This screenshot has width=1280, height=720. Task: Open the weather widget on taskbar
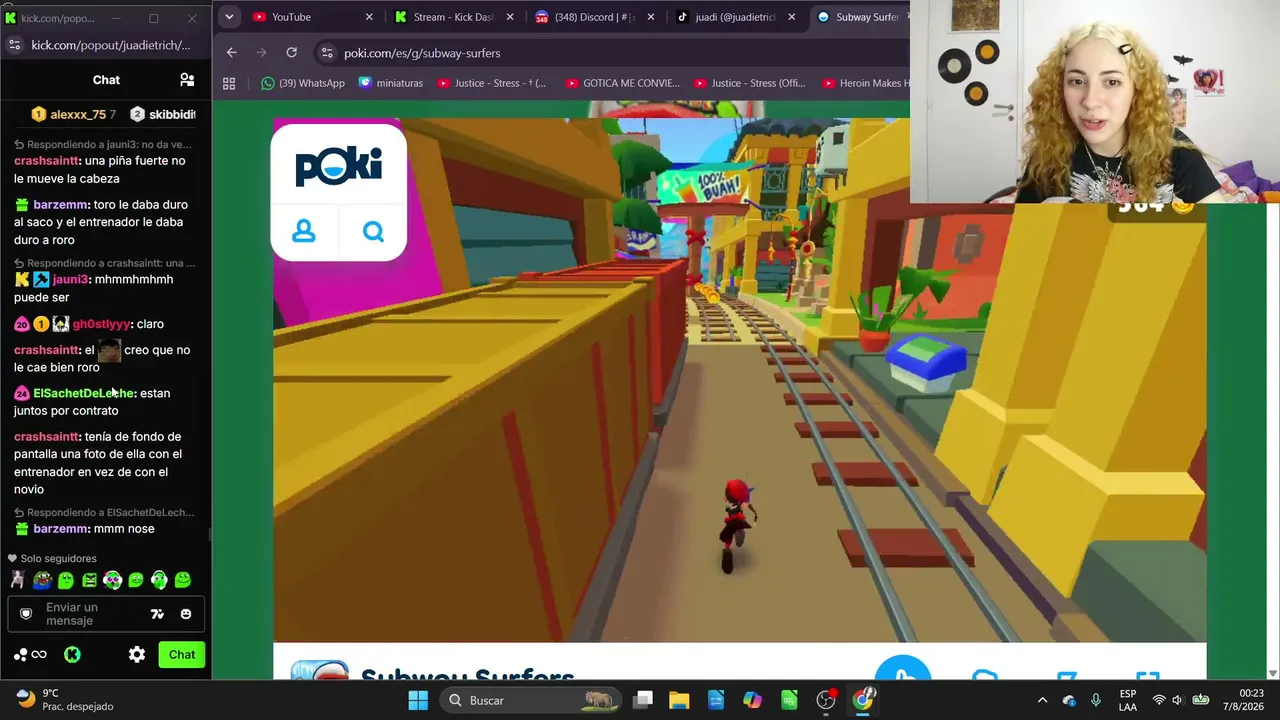coord(65,700)
